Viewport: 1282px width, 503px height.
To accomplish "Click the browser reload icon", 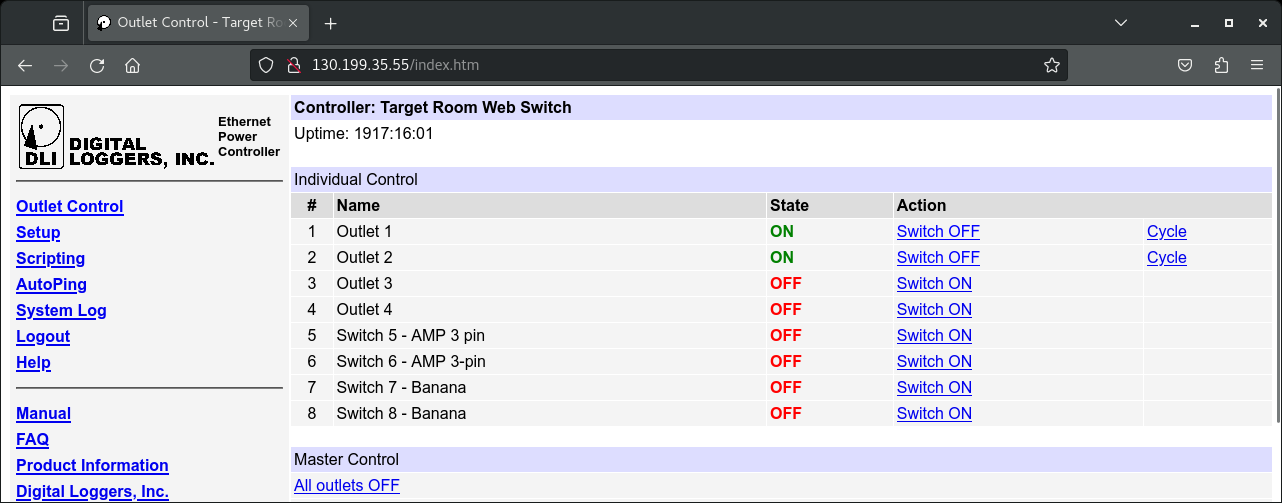I will (x=97, y=65).
